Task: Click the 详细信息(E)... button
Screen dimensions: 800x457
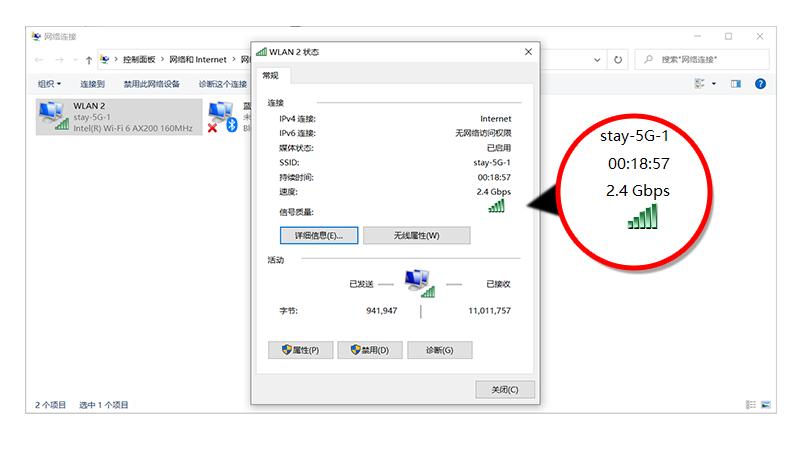Action: click(x=319, y=235)
